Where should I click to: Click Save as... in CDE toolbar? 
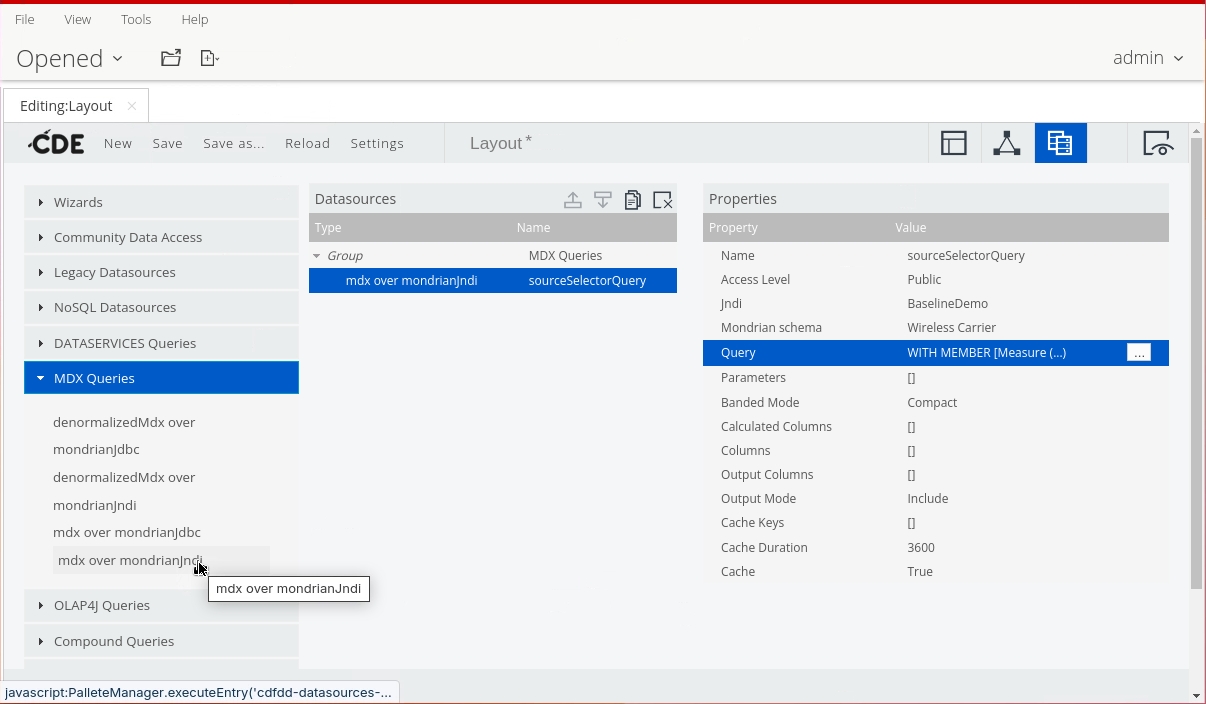pos(233,143)
